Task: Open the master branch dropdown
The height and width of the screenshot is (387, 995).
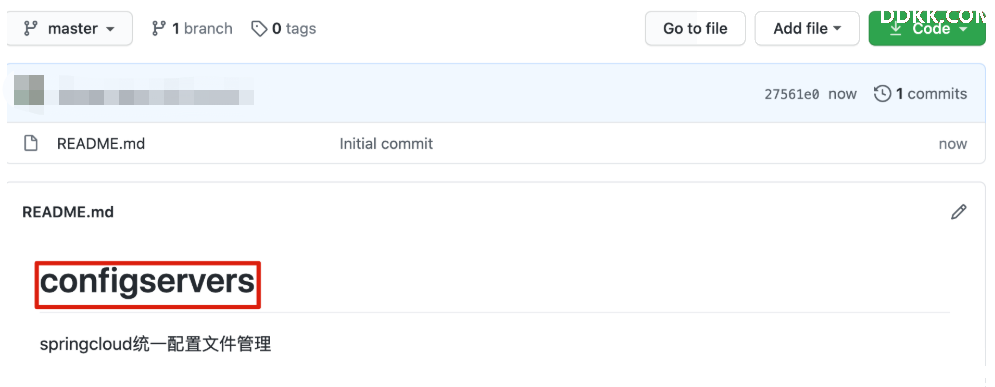Action: coord(69,29)
